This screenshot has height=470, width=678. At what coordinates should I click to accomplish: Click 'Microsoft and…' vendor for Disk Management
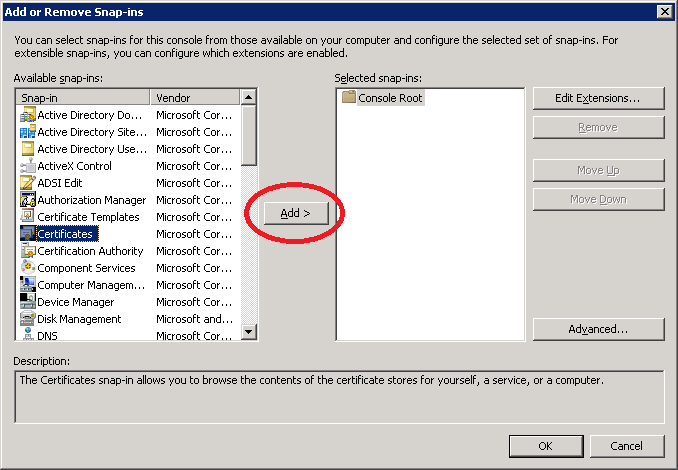(x=194, y=319)
